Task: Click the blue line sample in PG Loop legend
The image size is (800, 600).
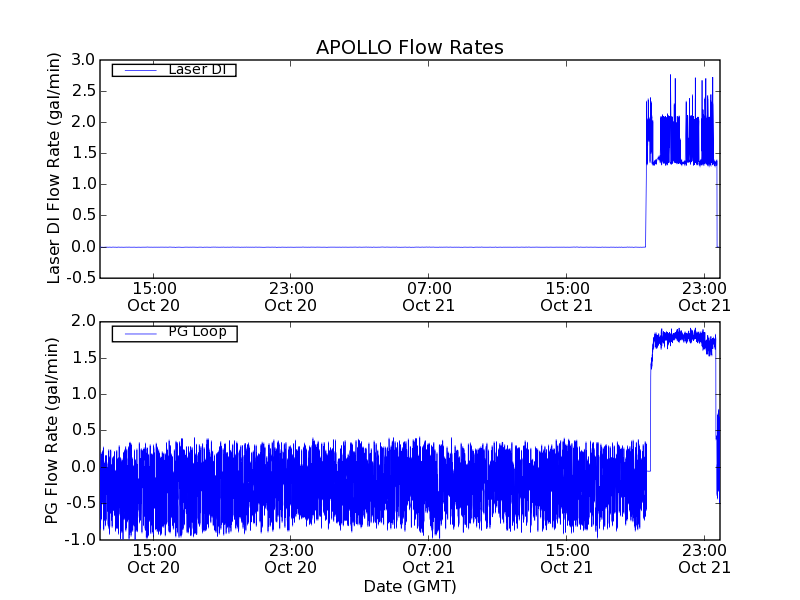Action: [x=139, y=333]
